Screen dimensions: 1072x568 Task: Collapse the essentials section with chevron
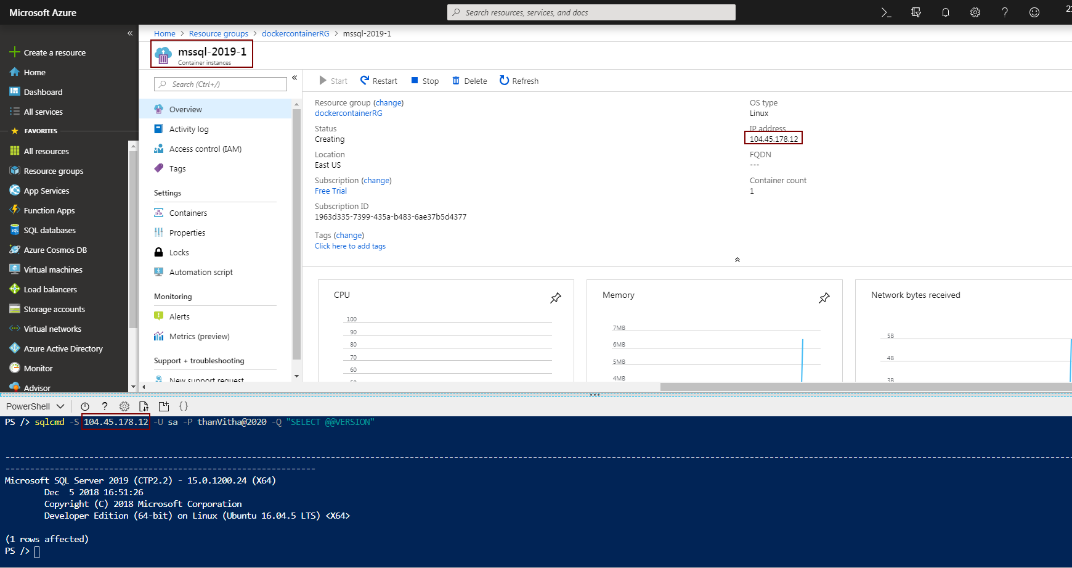[x=737, y=259]
